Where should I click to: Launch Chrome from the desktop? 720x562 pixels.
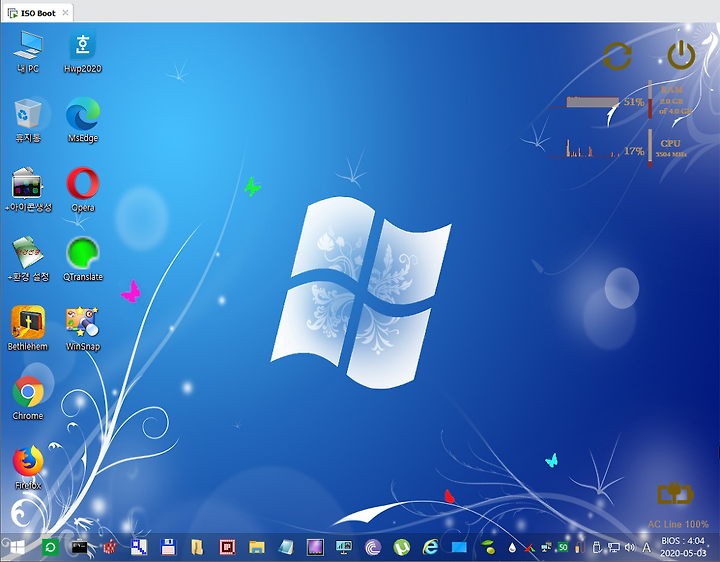coord(28,399)
